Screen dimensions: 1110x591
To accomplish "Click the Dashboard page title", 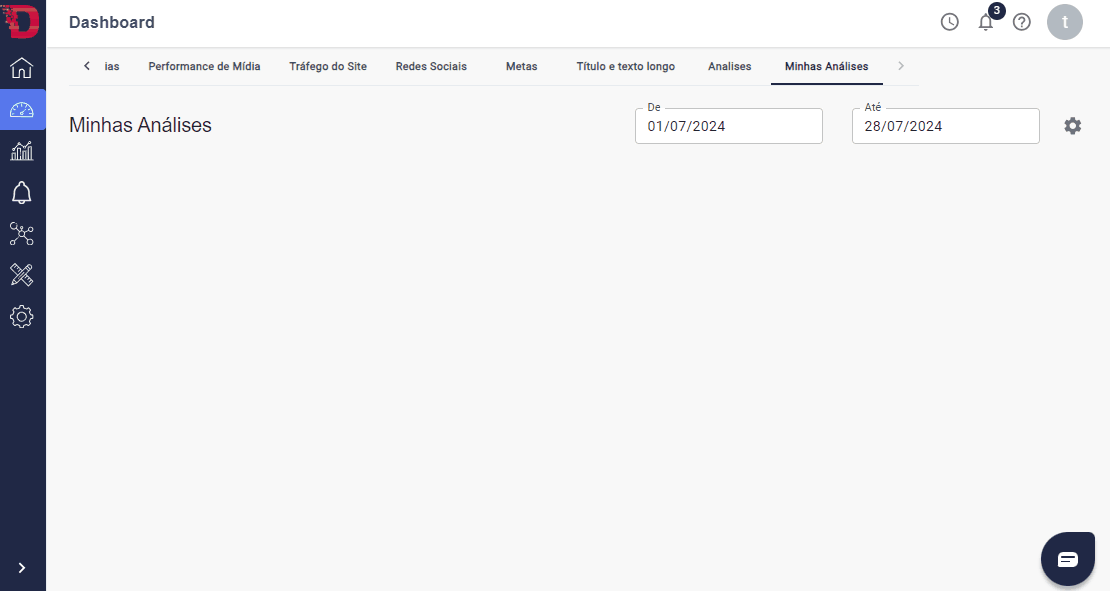I will [x=112, y=23].
